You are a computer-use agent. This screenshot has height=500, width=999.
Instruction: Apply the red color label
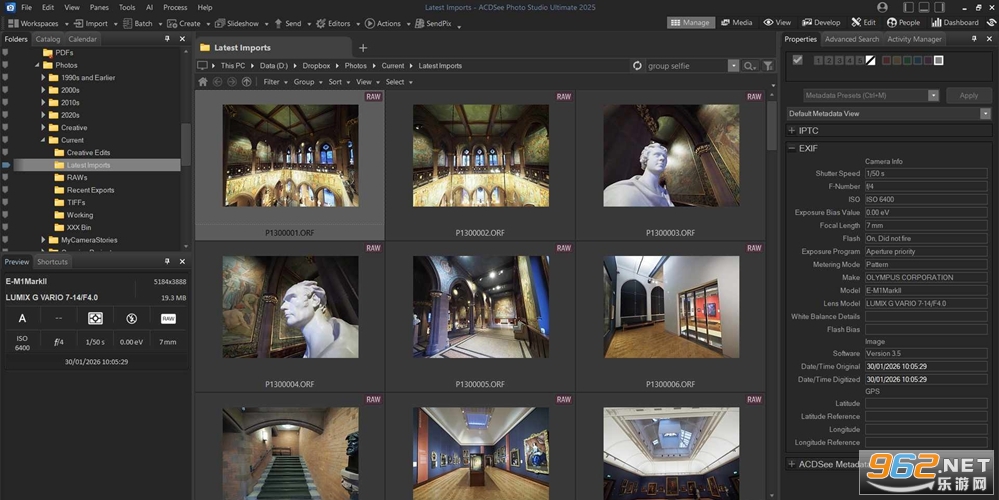coord(884,61)
